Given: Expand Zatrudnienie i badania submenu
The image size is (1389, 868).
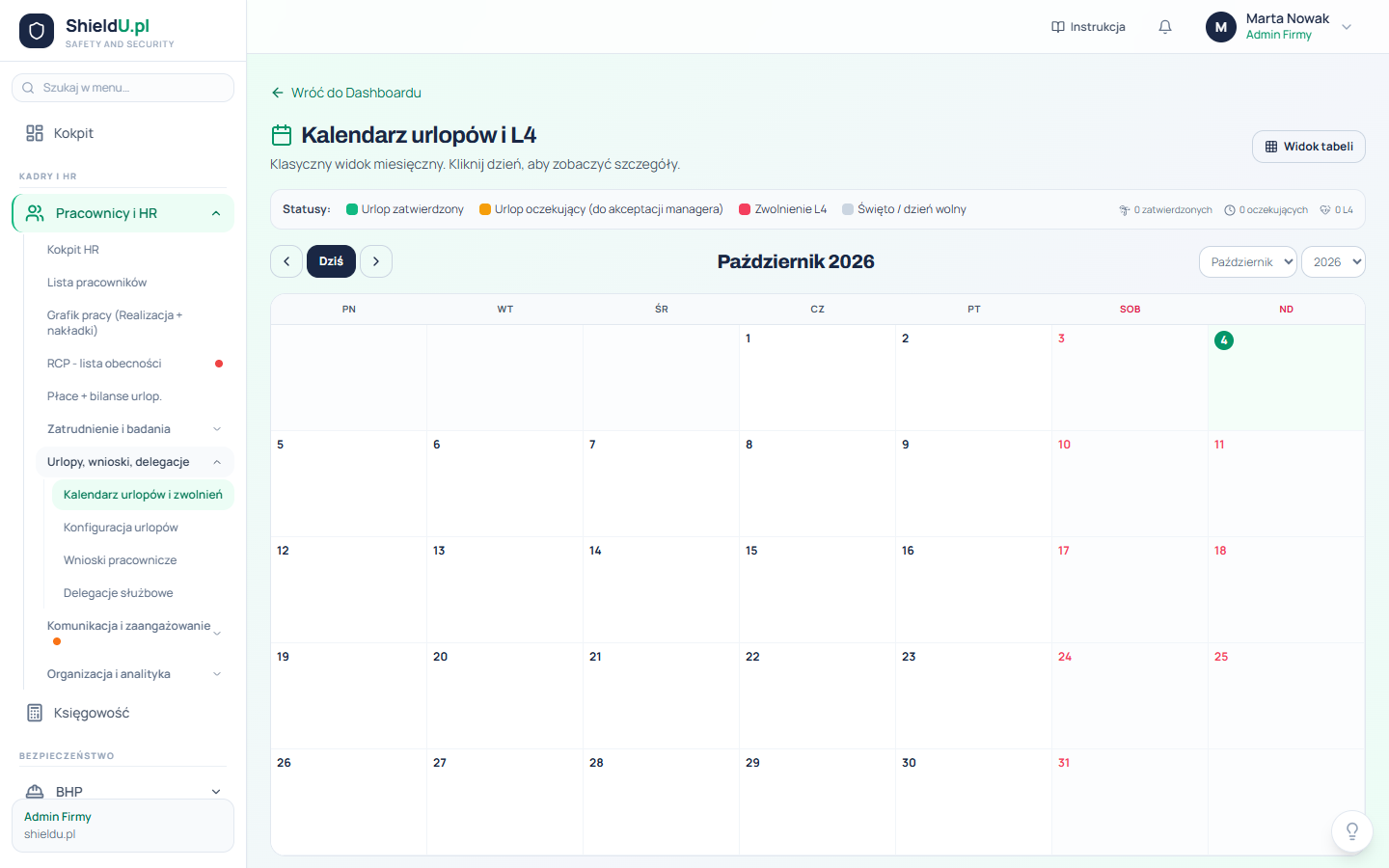Looking at the screenshot, I should (x=134, y=429).
